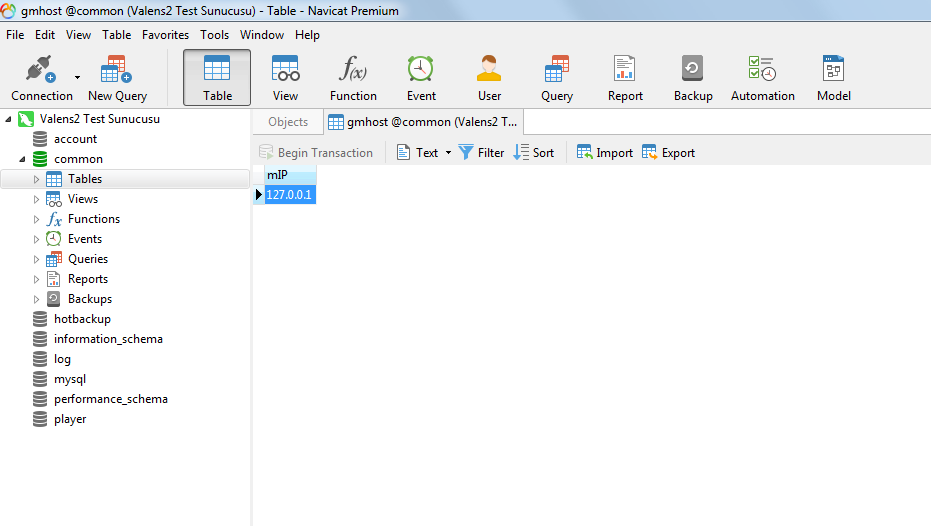Expand the Queries node
This screenshot has width=931, height=526.
(36, 259)
